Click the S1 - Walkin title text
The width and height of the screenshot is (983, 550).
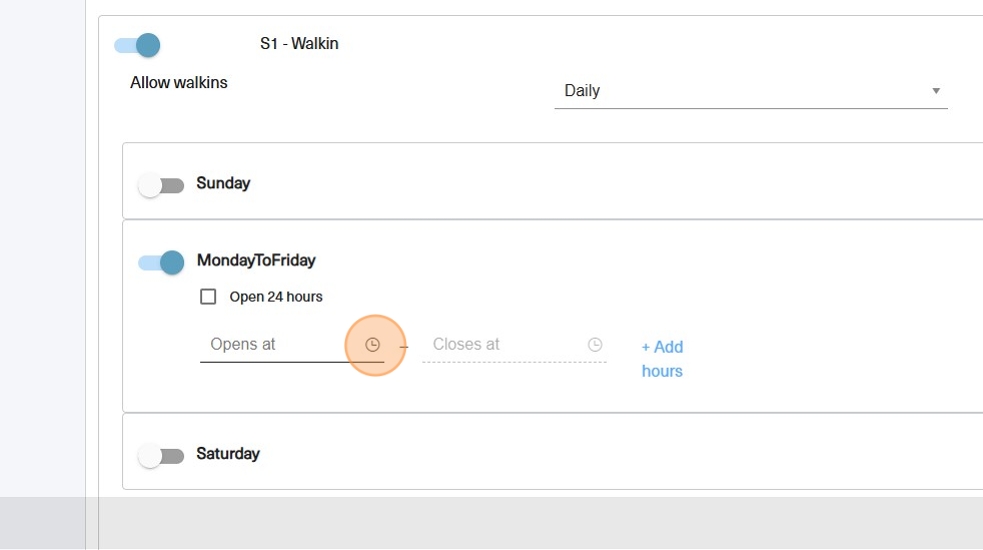pos(299,44)
